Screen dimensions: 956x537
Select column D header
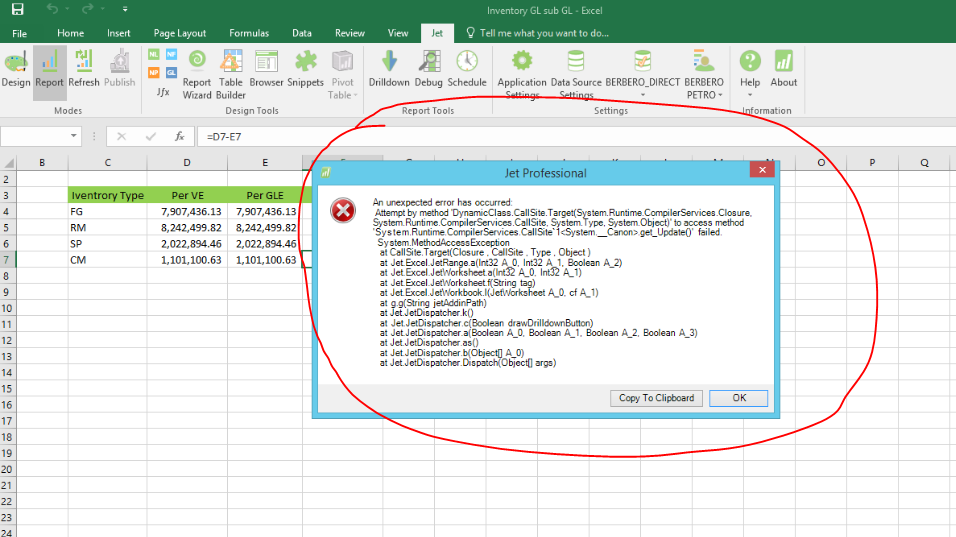coord(187,163)
